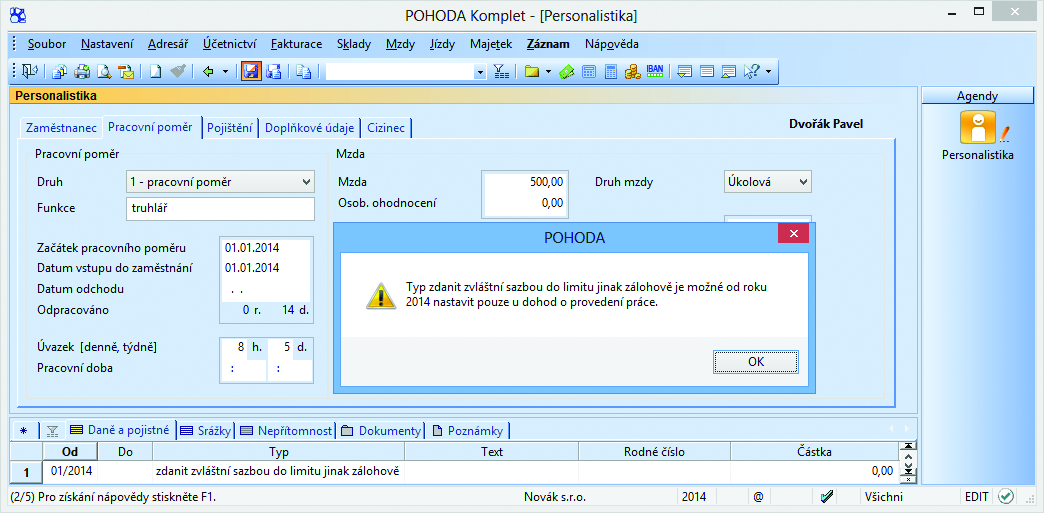Click the first calculator icon
Image resolution: width=1044 pixels, height=513 pixels.
[589, 71]
